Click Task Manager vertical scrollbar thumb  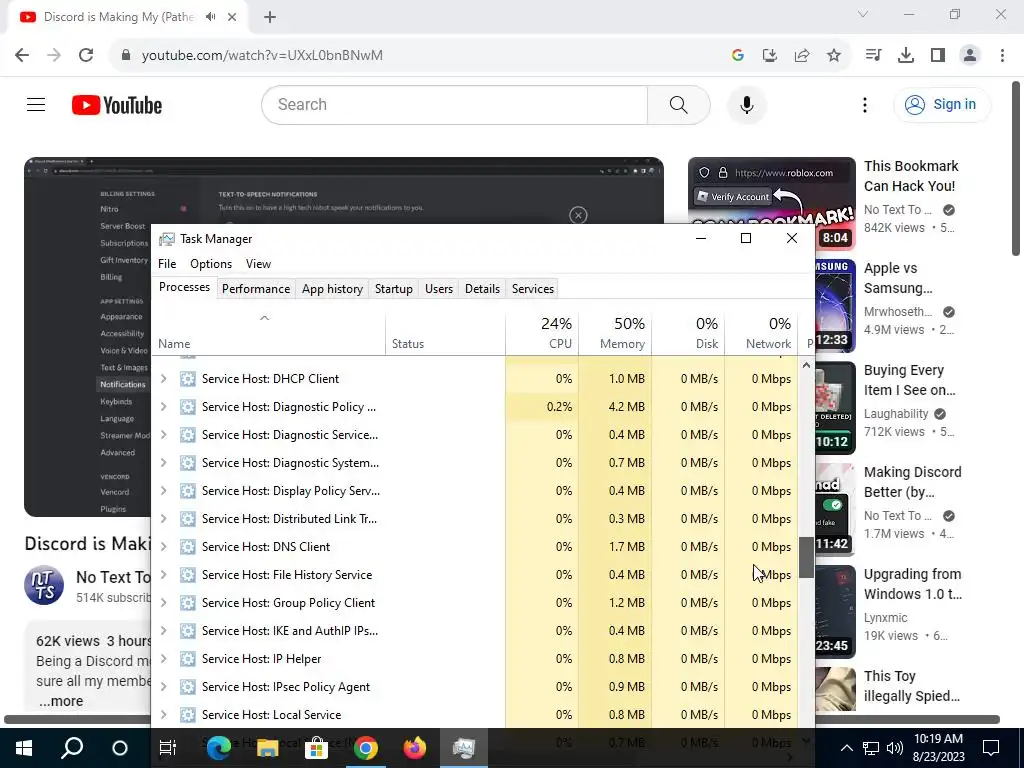pyautogui.click(x=807, y=557)
